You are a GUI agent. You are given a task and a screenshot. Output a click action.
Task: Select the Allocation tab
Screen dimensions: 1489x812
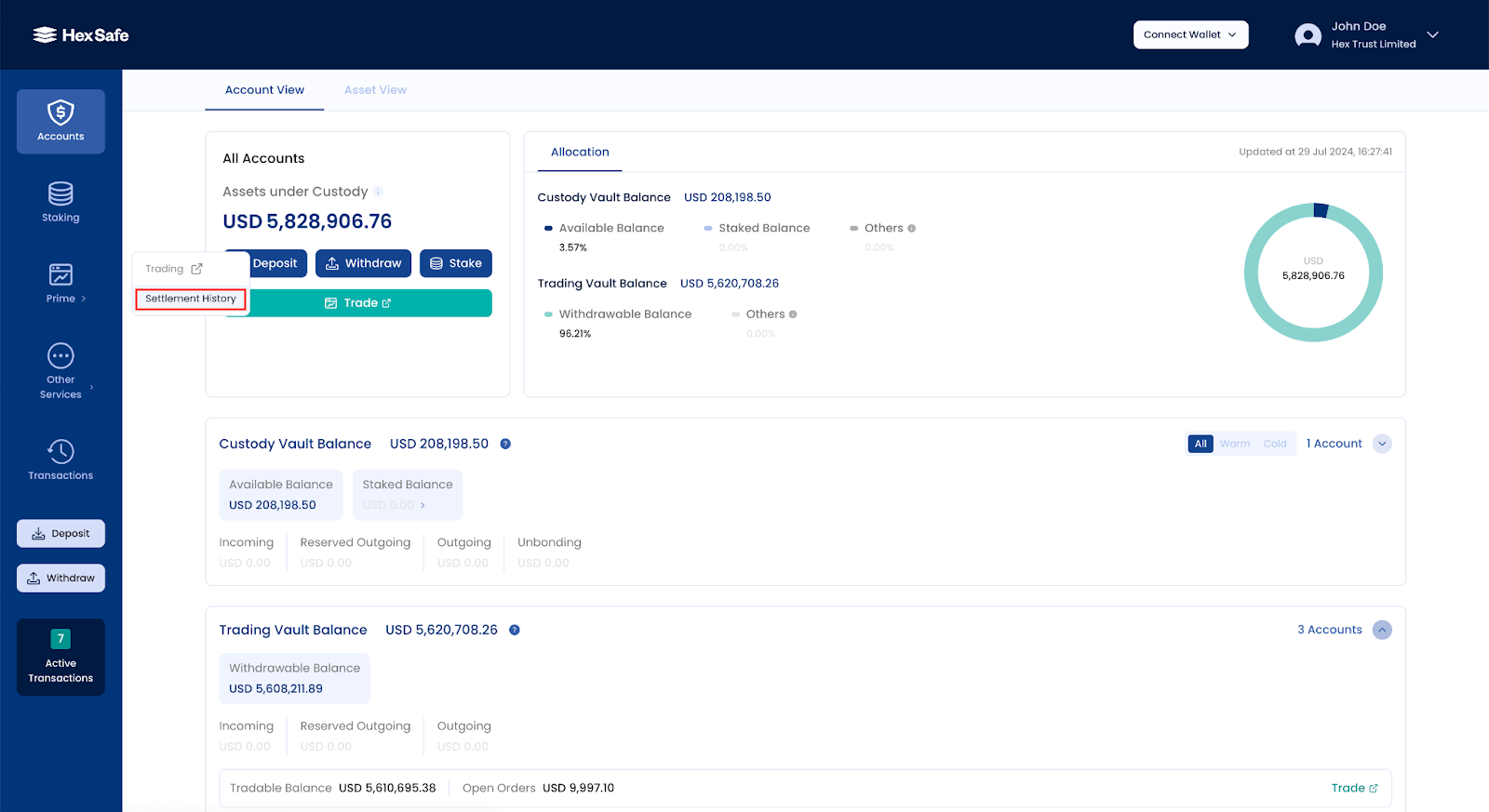click(x=580, y=152)
